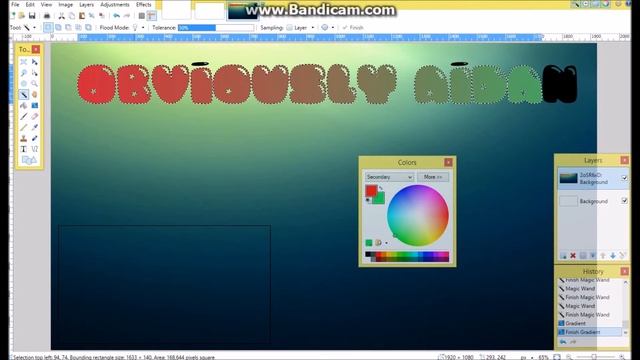Select the Paint Bucket tool

24,106
